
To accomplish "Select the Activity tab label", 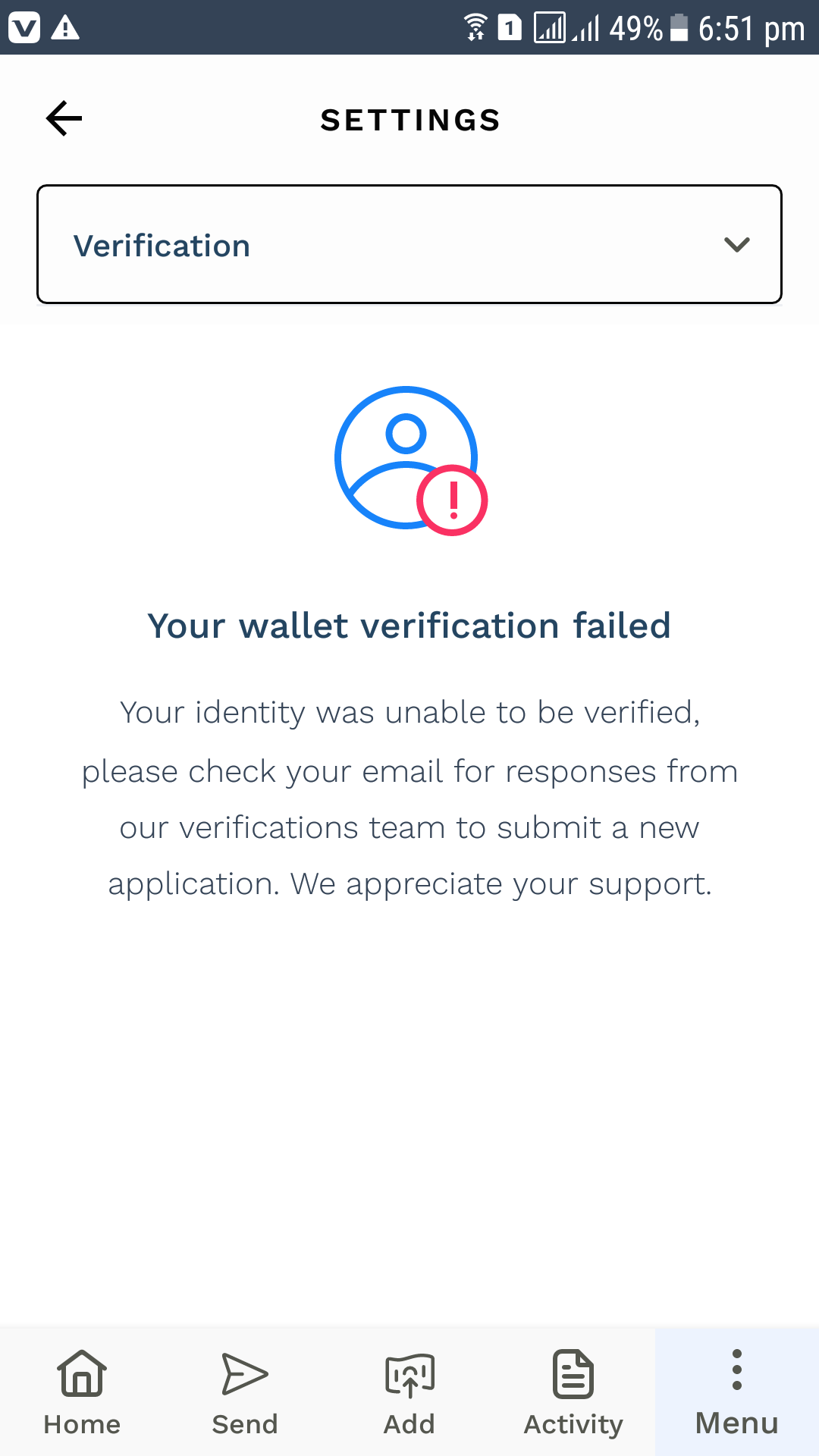I will point(573,1425).
